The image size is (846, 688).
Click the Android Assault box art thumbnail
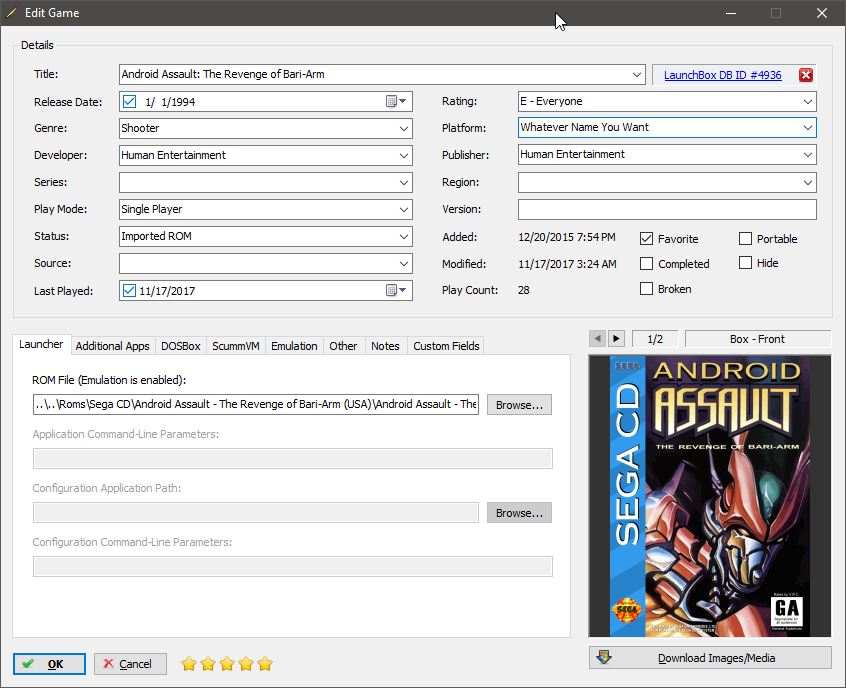(710, 496)
